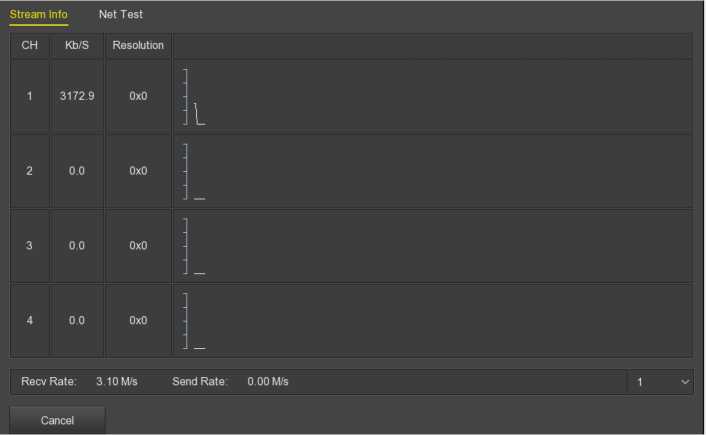Click channel 4 resolution 0x0 cell
This screenshot has width=706, height=435.
tap(138, 320)
